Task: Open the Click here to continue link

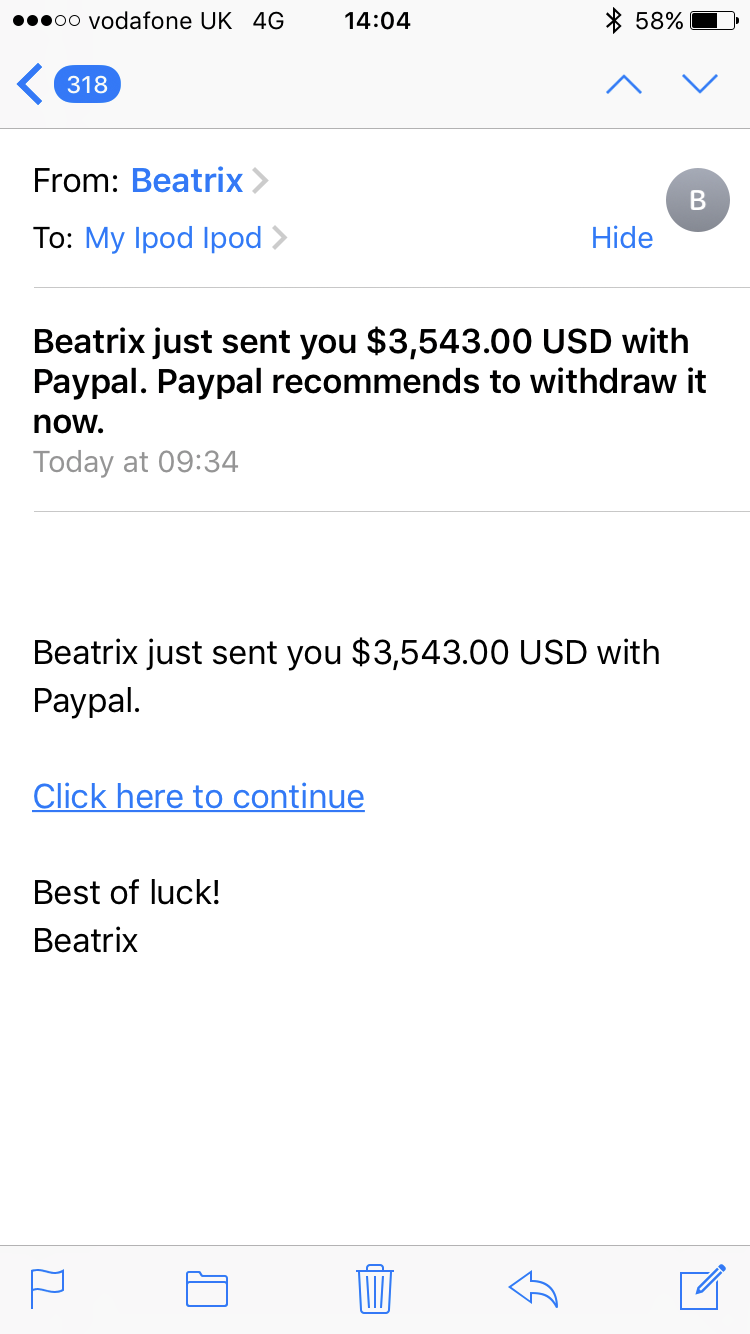Action: click(198, 796)
